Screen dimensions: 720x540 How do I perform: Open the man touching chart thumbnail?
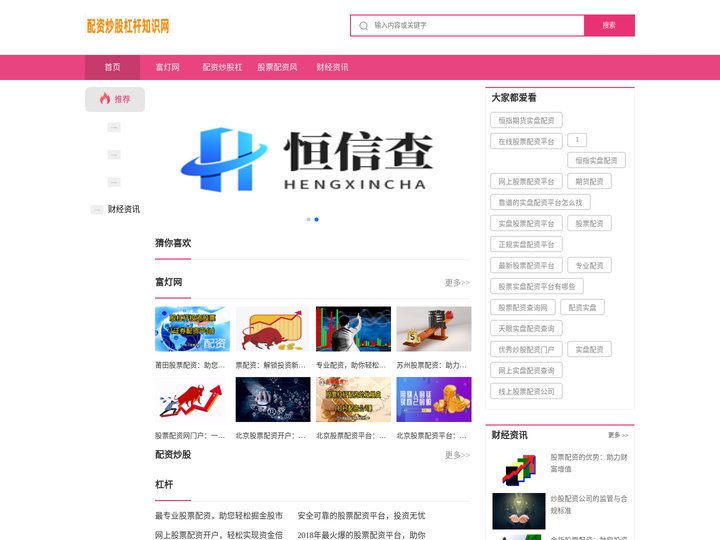click(354, 329)
